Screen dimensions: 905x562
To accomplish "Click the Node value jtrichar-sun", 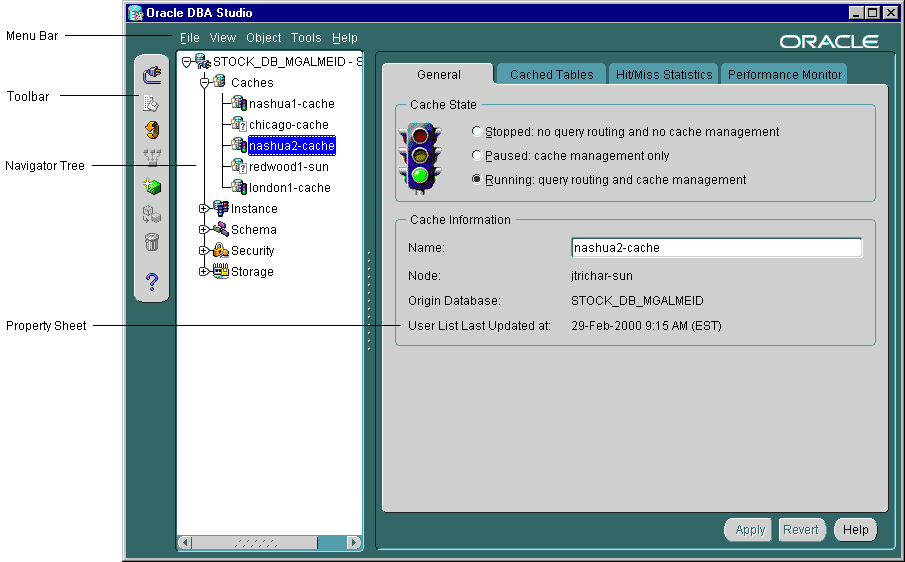I will pyautogui.click(x=601, y=276).
